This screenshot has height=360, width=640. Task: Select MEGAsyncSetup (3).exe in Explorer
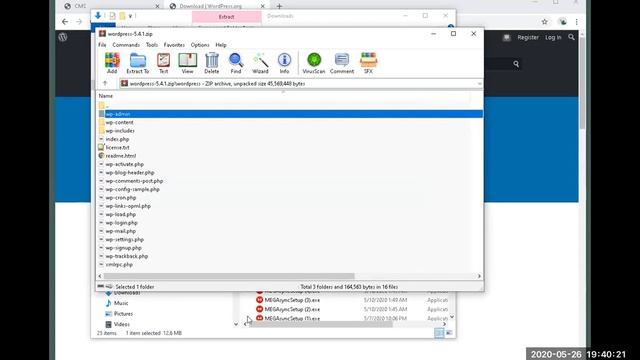pos(292,300)
